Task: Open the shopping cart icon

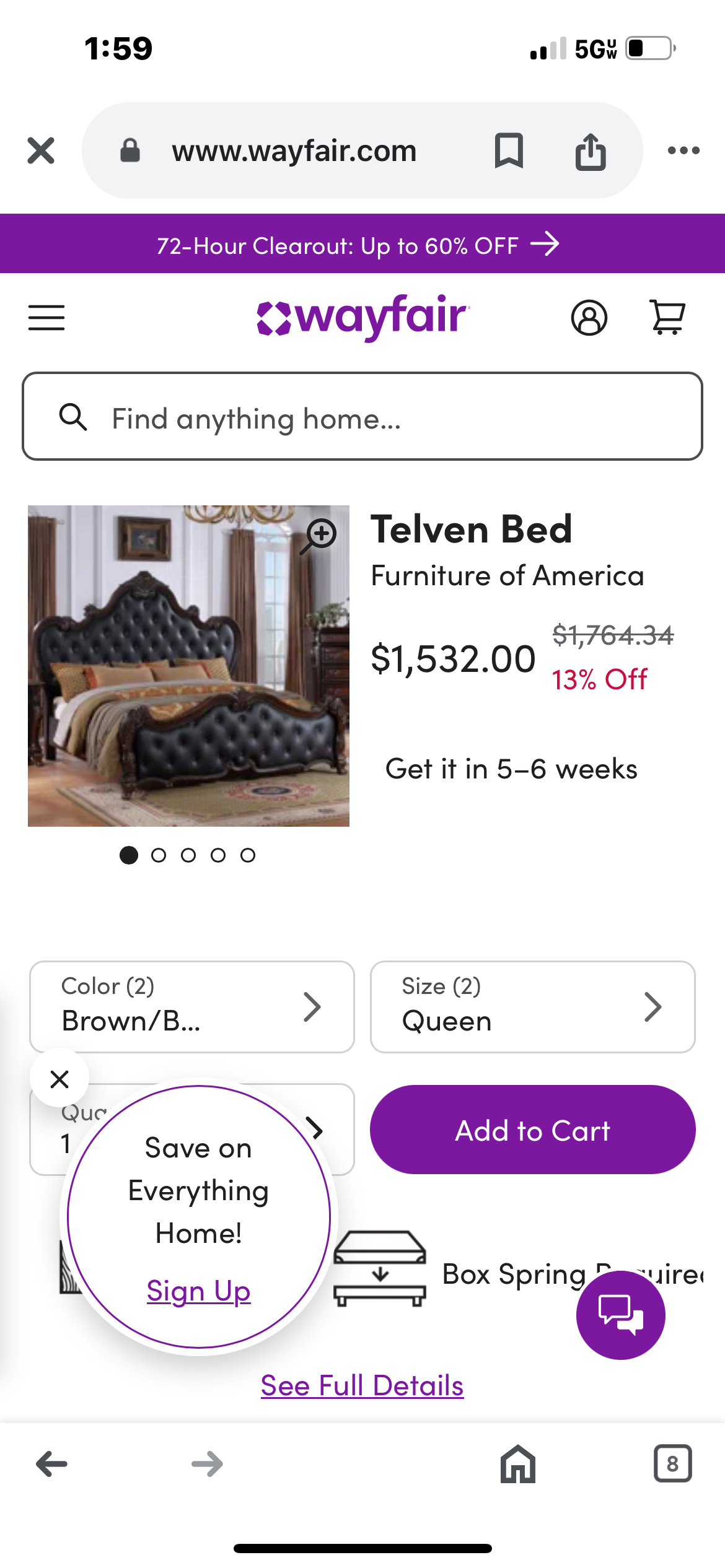Action: (667, 318)
